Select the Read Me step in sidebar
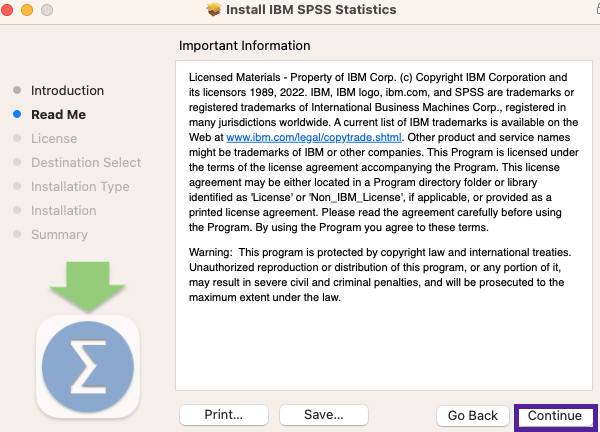Viewport: 600px width, 432px height. tap(59, 114)
